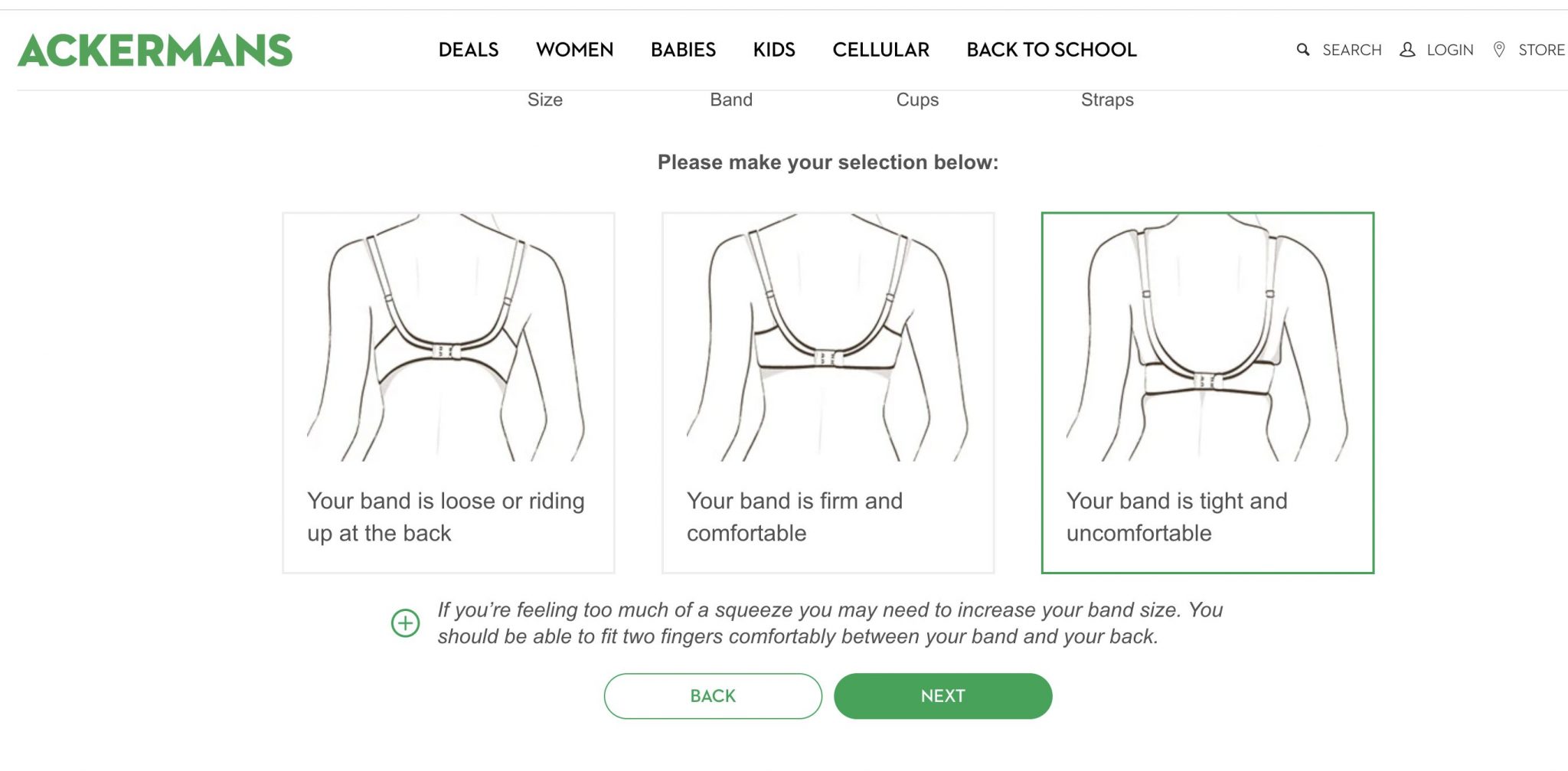This screenshot has width=1568, height=771.
Task: Click the NEXT button
Action: (x=942, y=696)
